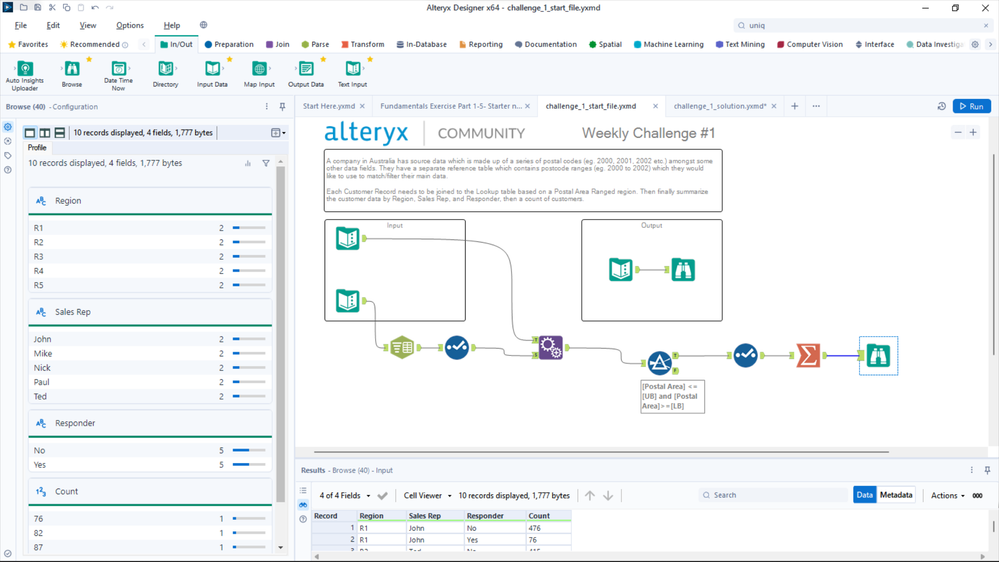Click the canvas horizontal scrollbar
The width and height of the screenshot is (999, 562).
tap(601, 452)
